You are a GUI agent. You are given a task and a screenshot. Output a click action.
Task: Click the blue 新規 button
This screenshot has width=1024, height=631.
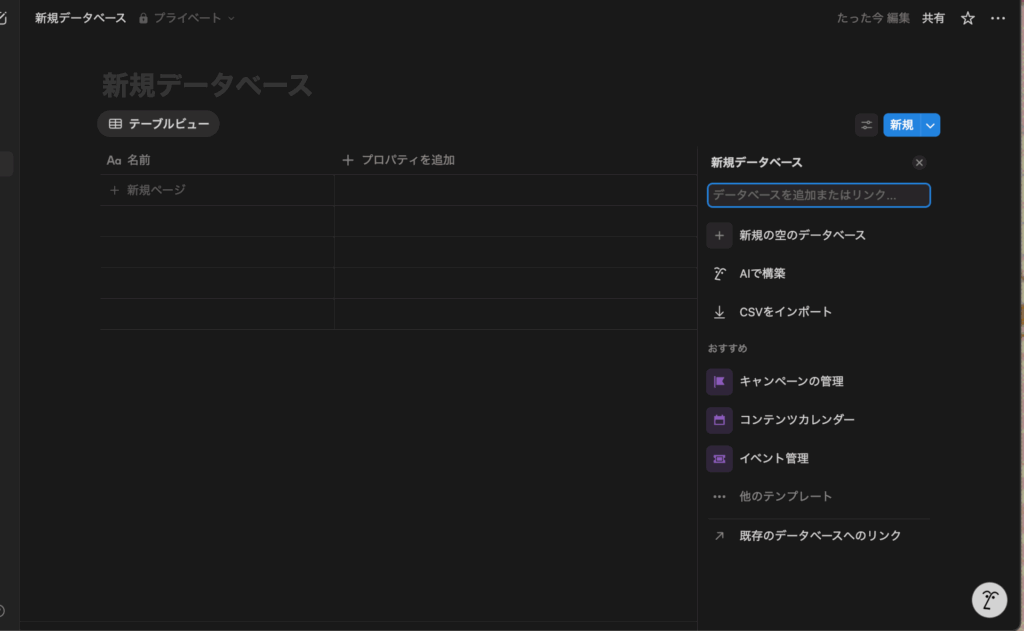tap(901, 125)
